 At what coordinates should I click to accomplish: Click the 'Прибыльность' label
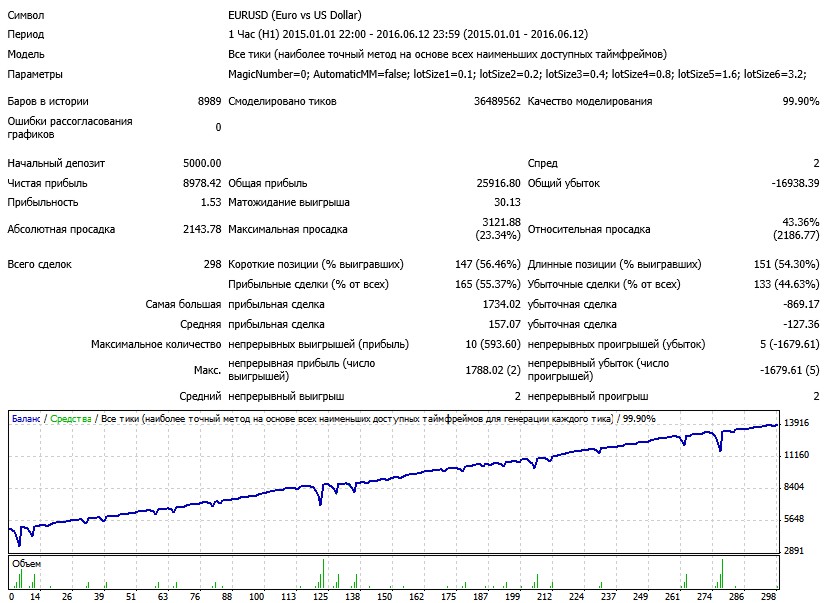pos(43,202)
